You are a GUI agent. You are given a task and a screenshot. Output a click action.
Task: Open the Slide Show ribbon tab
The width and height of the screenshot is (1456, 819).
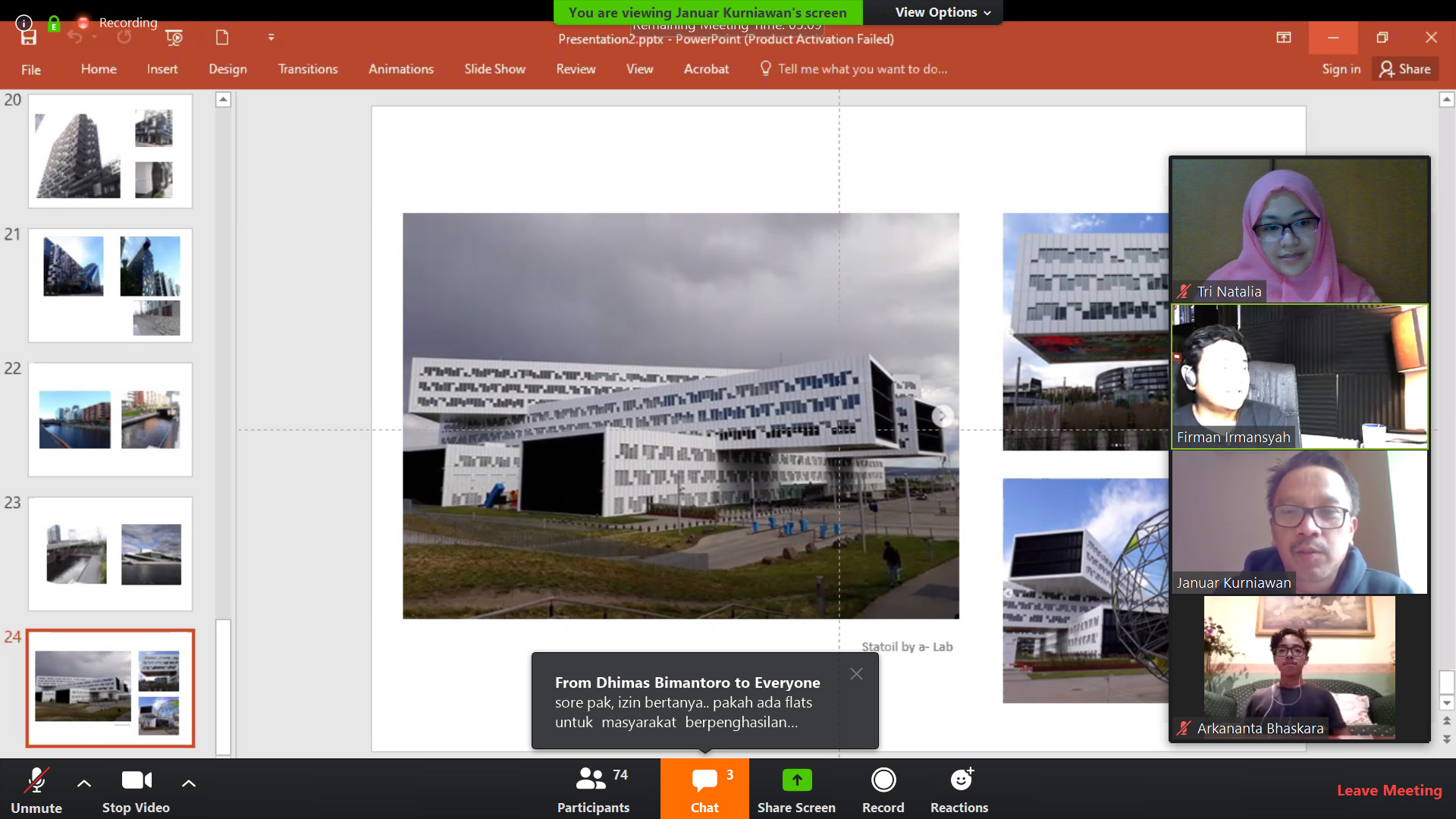coord(494,69)
